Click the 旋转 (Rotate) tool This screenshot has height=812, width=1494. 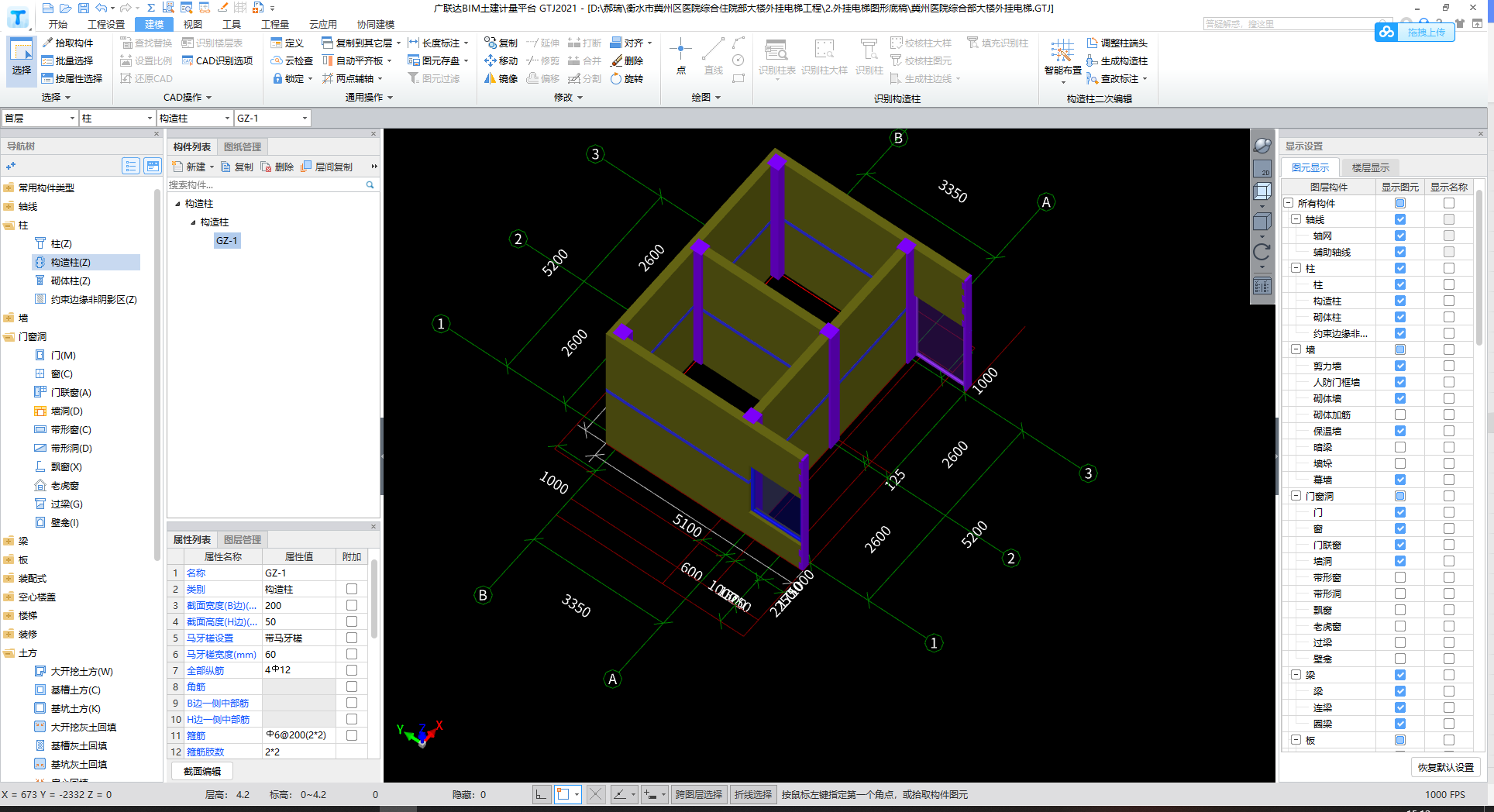627,78
